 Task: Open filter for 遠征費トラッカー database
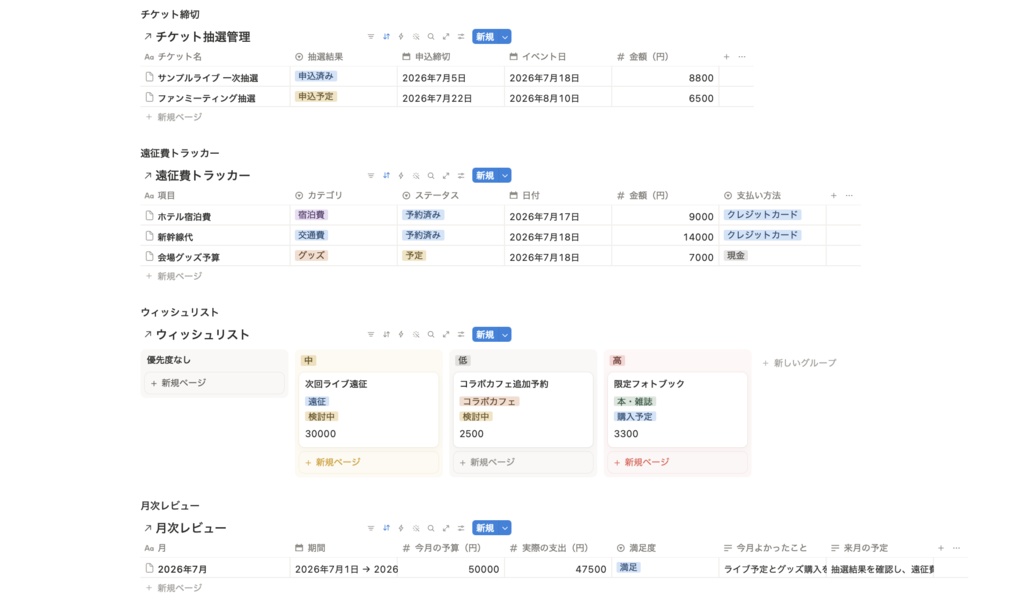point(371,176)
